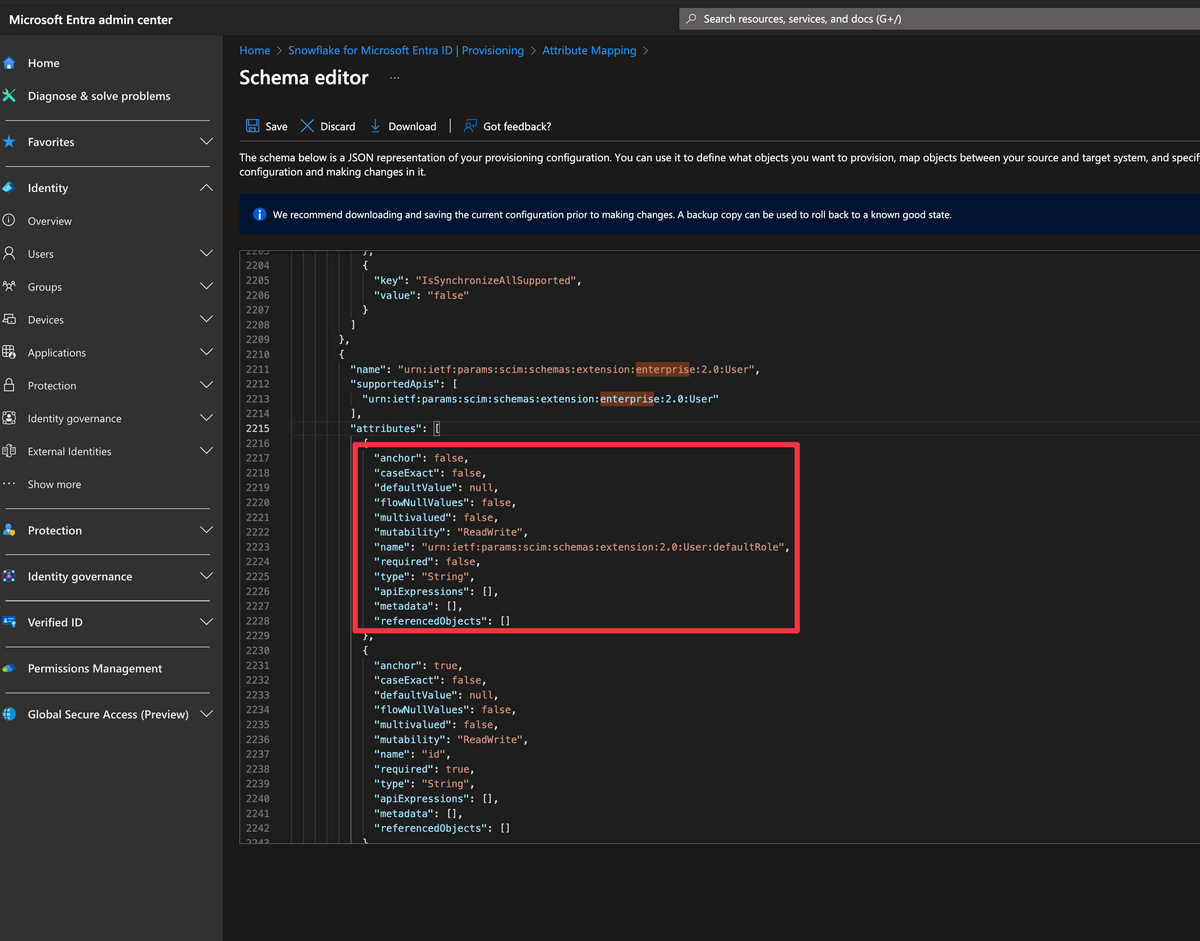
Task: Click the Favorites star icon
Action: click(x=9, y=142)
